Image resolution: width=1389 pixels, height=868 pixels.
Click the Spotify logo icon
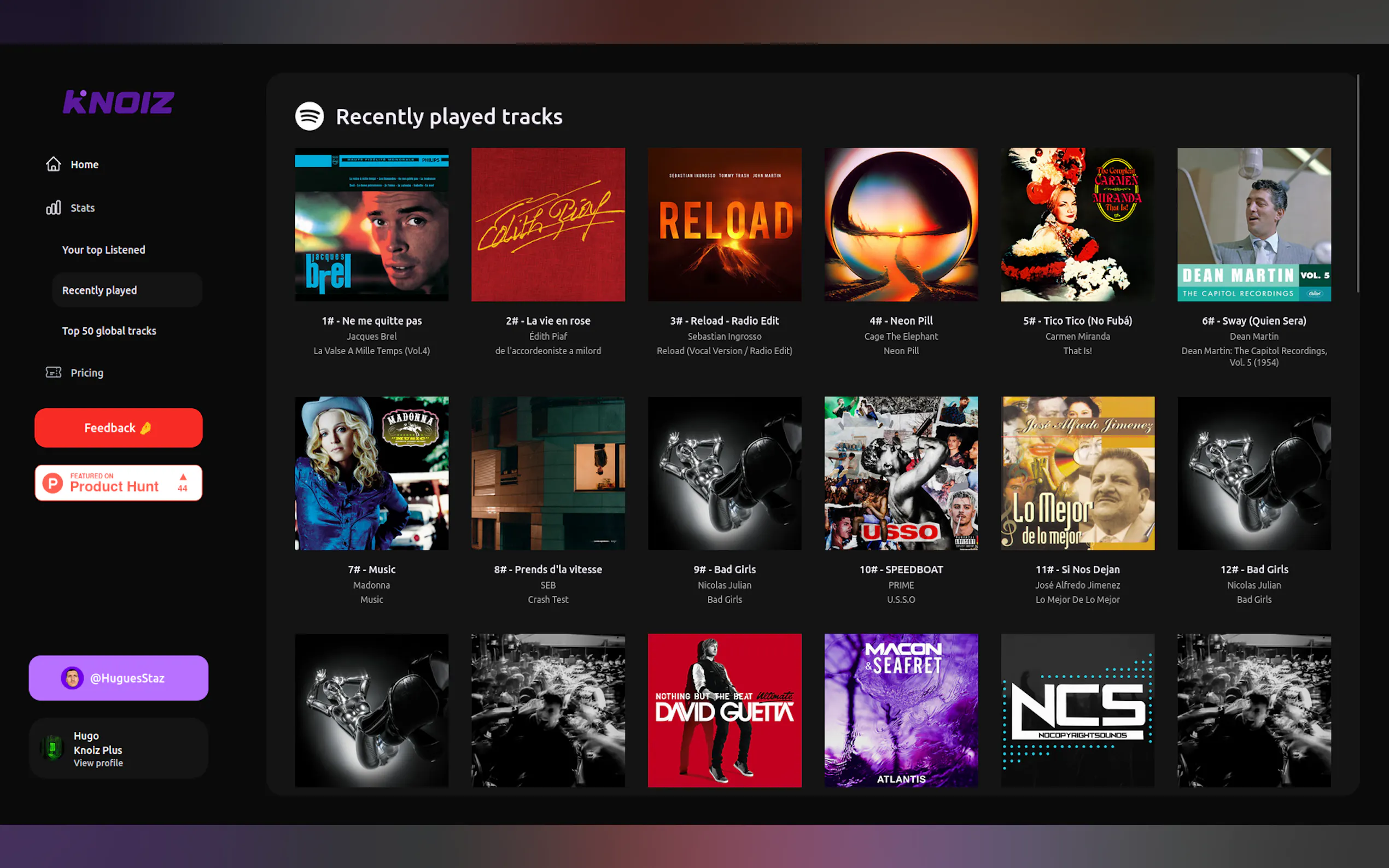coord(310,116)
